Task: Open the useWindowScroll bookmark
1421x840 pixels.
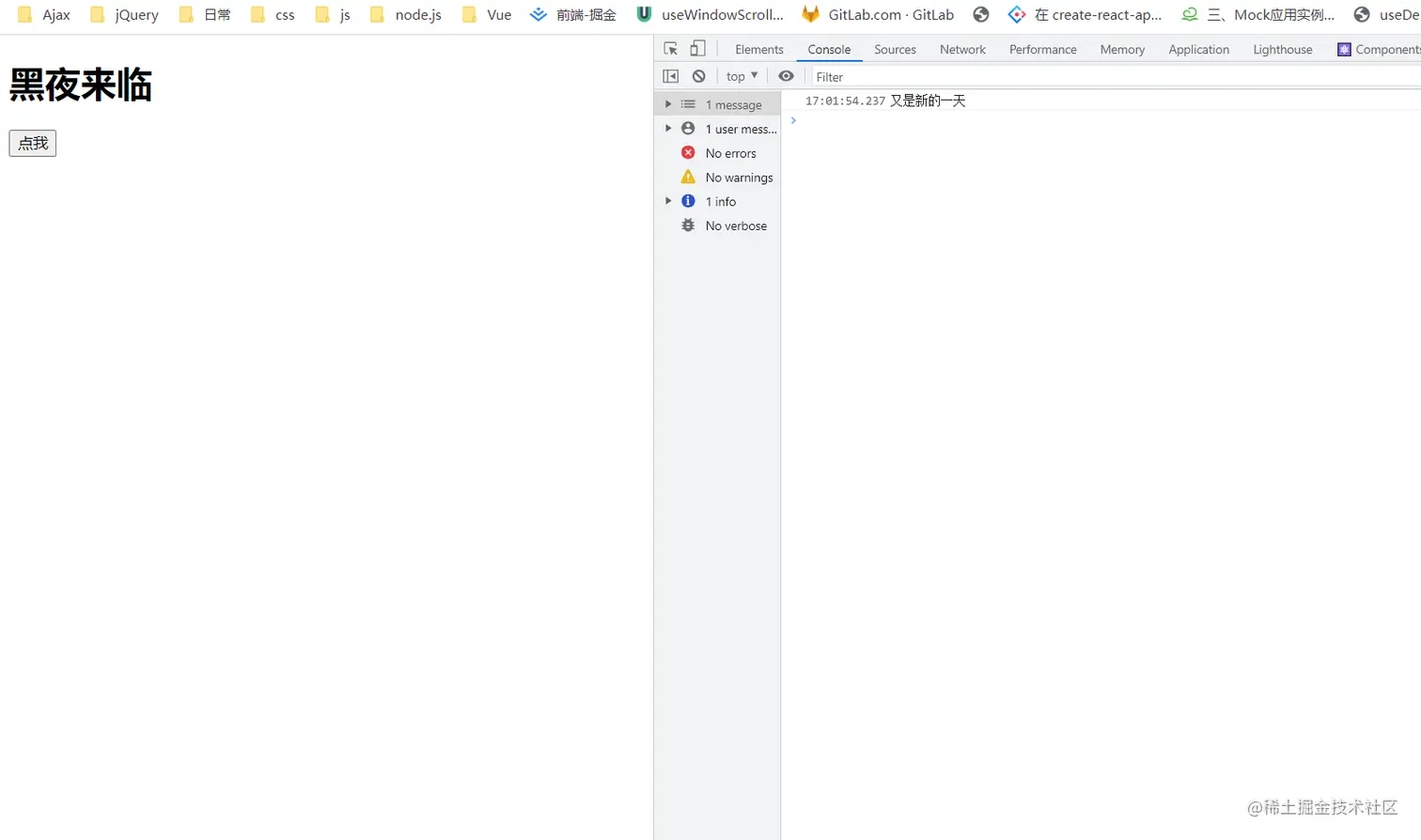Action: click(x=710, y=15)
